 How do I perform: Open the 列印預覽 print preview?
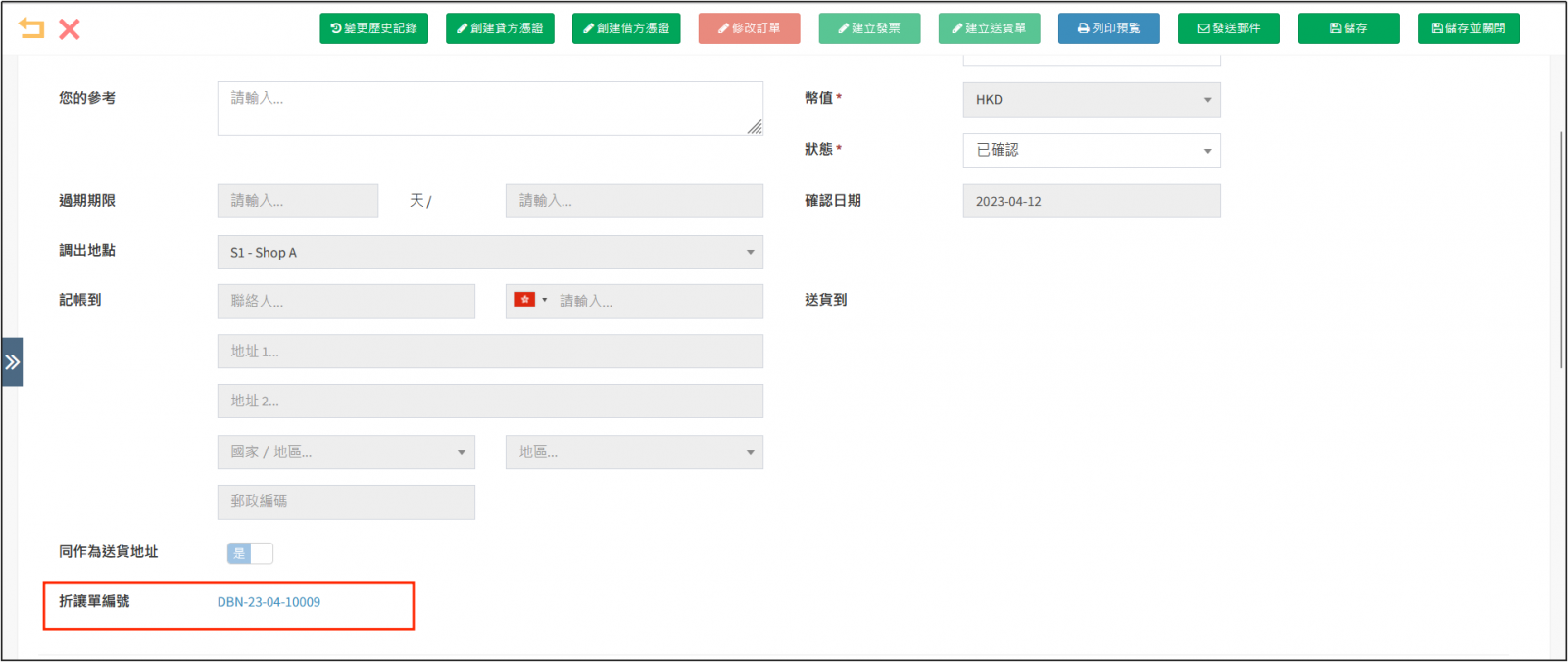tap(1109, 28)
